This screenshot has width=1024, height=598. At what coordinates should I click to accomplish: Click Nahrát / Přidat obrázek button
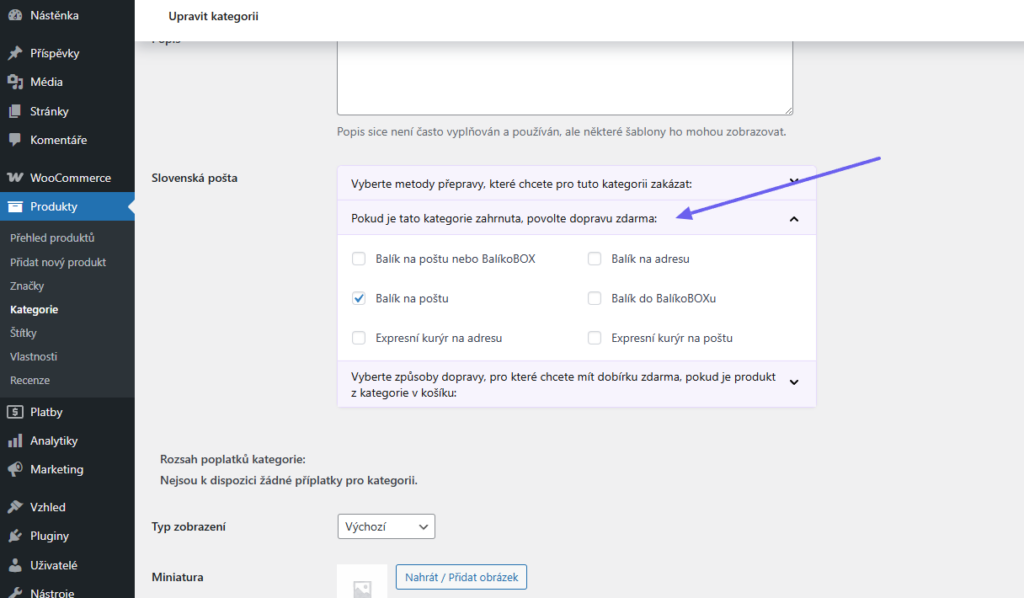pyautogui.click(x=461, y=577)
